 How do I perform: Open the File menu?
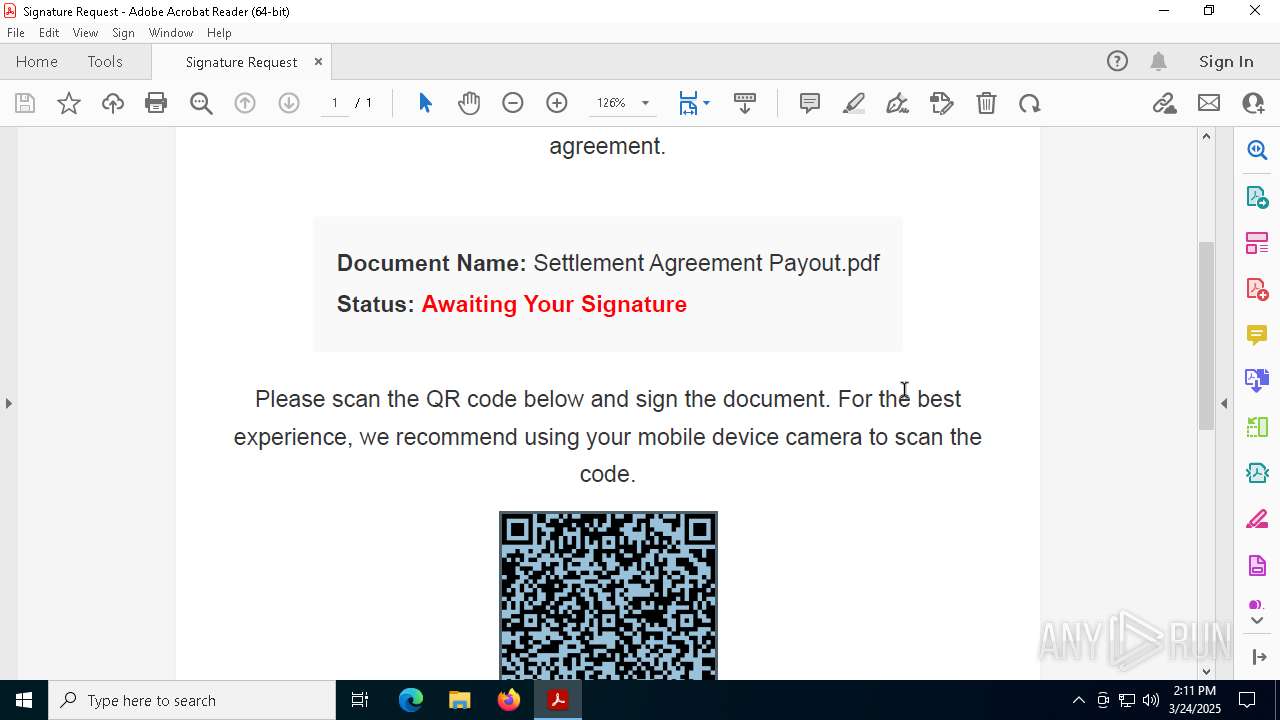[x=16, y=32]
